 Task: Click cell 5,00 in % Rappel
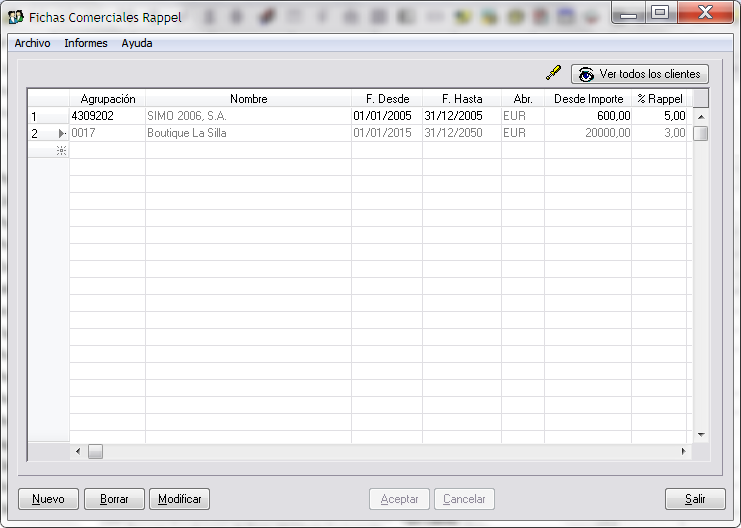(x=659, y=116)
